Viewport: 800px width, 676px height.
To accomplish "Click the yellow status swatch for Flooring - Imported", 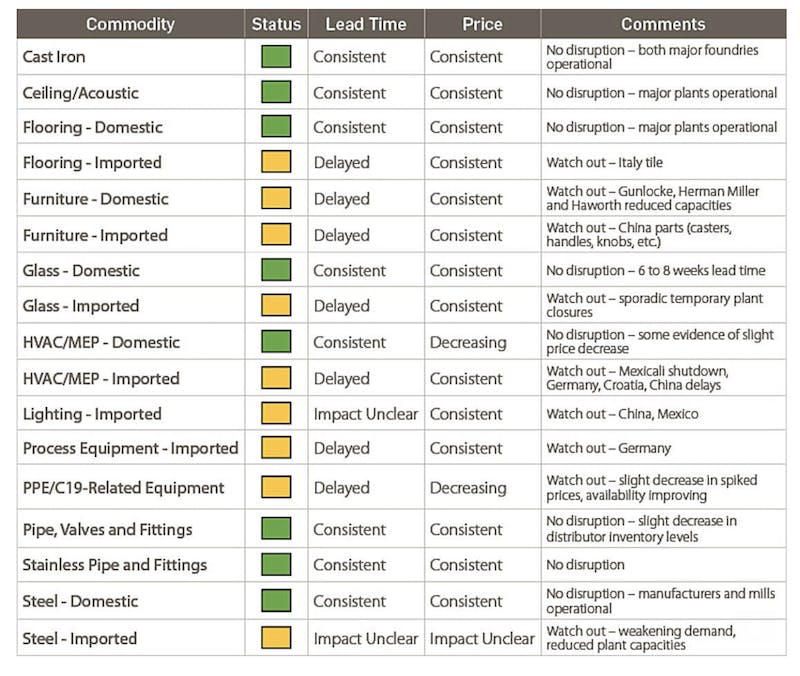I will tap(275, 162).
